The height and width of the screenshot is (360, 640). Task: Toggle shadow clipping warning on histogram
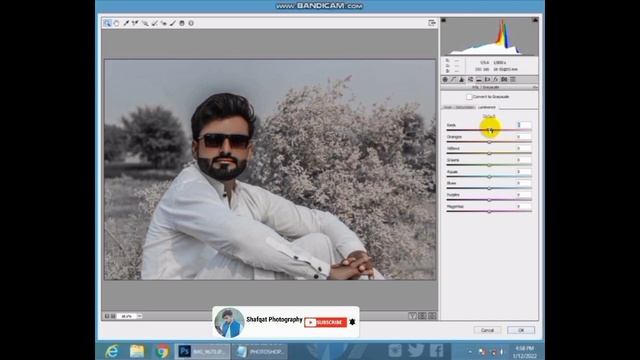click(444, 20)
